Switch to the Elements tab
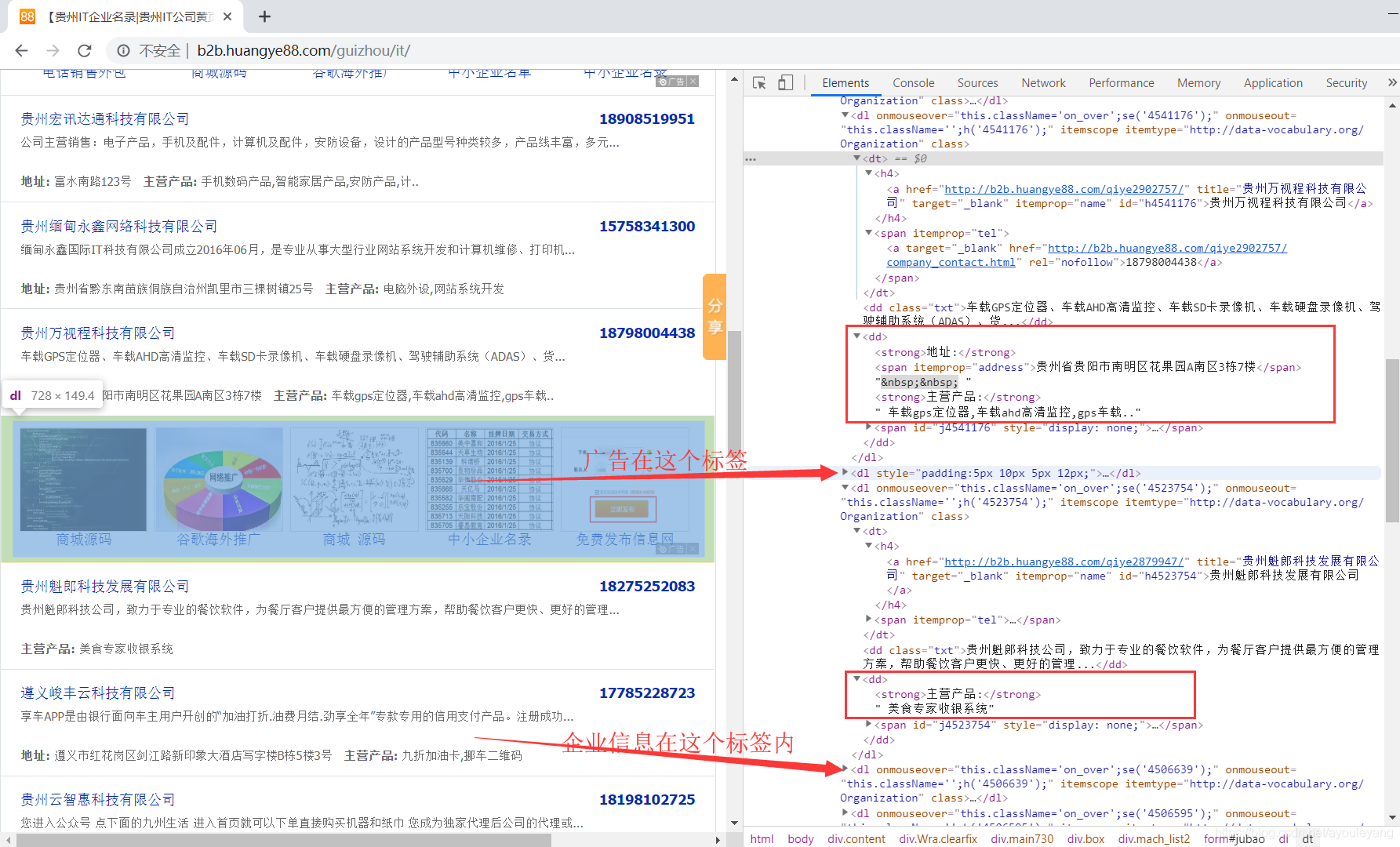The image size is (1400, 847). 845,83
